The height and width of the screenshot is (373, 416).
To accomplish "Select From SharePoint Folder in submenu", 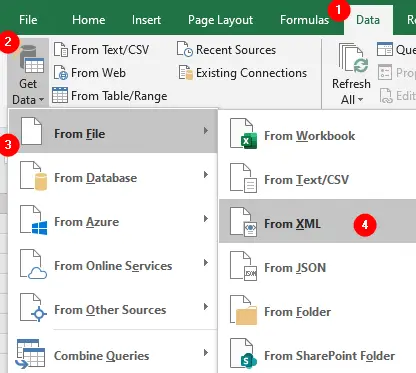I will (318, 353).
